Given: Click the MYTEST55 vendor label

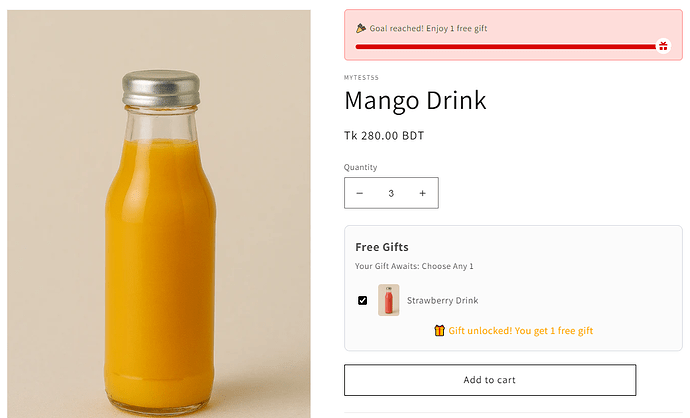Looking at the screenshot, I should tap(361, 77).
